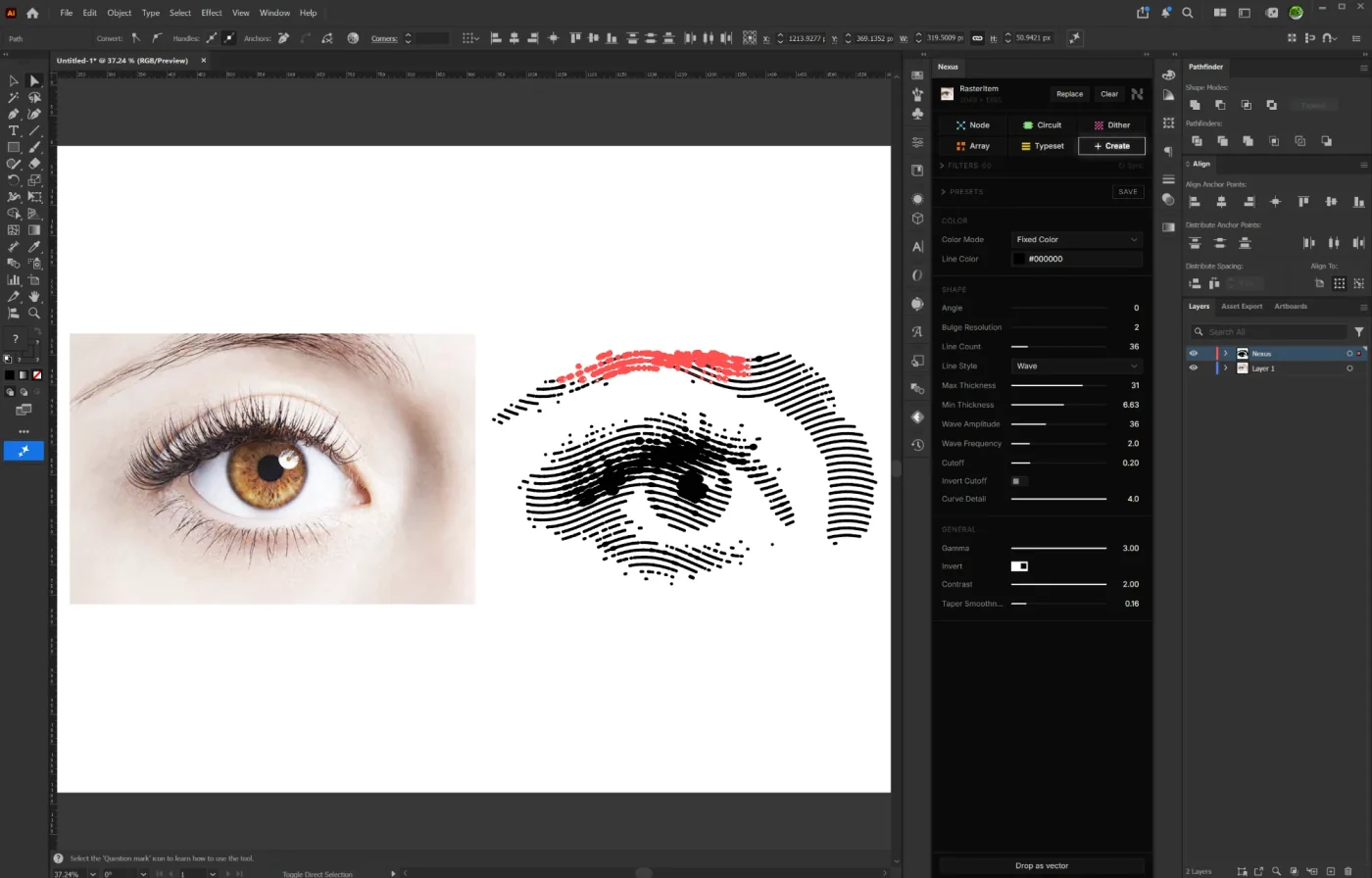Open the Column Graph tool
This screenshot has height=878, width=1372.
[x=14, y=280]
